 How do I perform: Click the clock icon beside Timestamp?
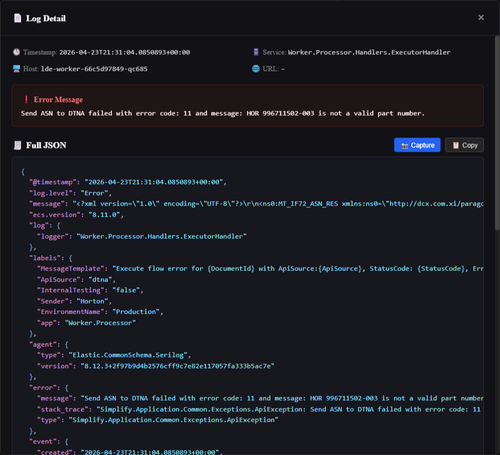(16, 52)
